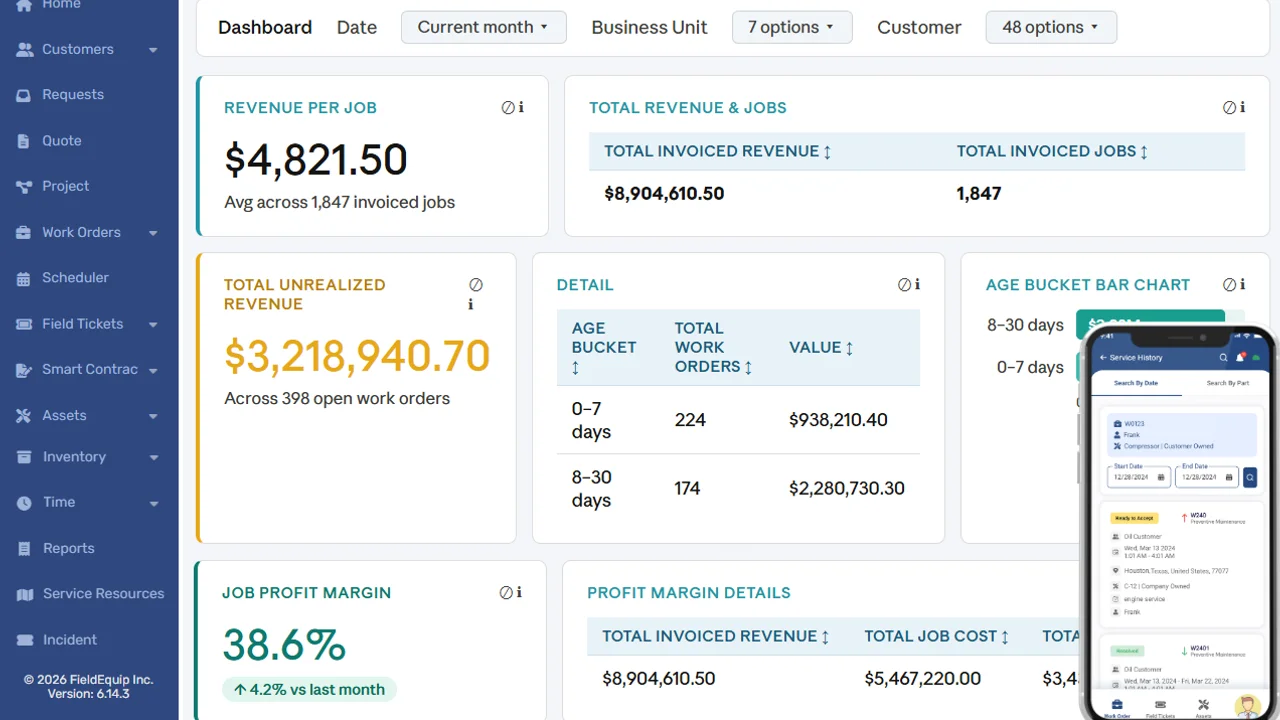Viewport: 1280px width, 720px height.
Task: Tap work order W240 on phone
Action: (x=1198, y=516)
